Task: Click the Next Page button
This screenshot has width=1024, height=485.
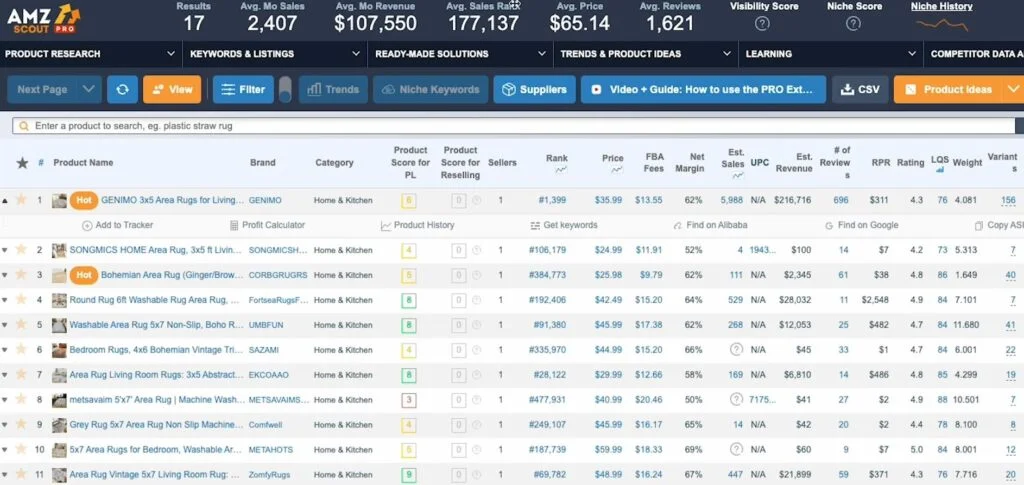Action: (x=42, y=89)
